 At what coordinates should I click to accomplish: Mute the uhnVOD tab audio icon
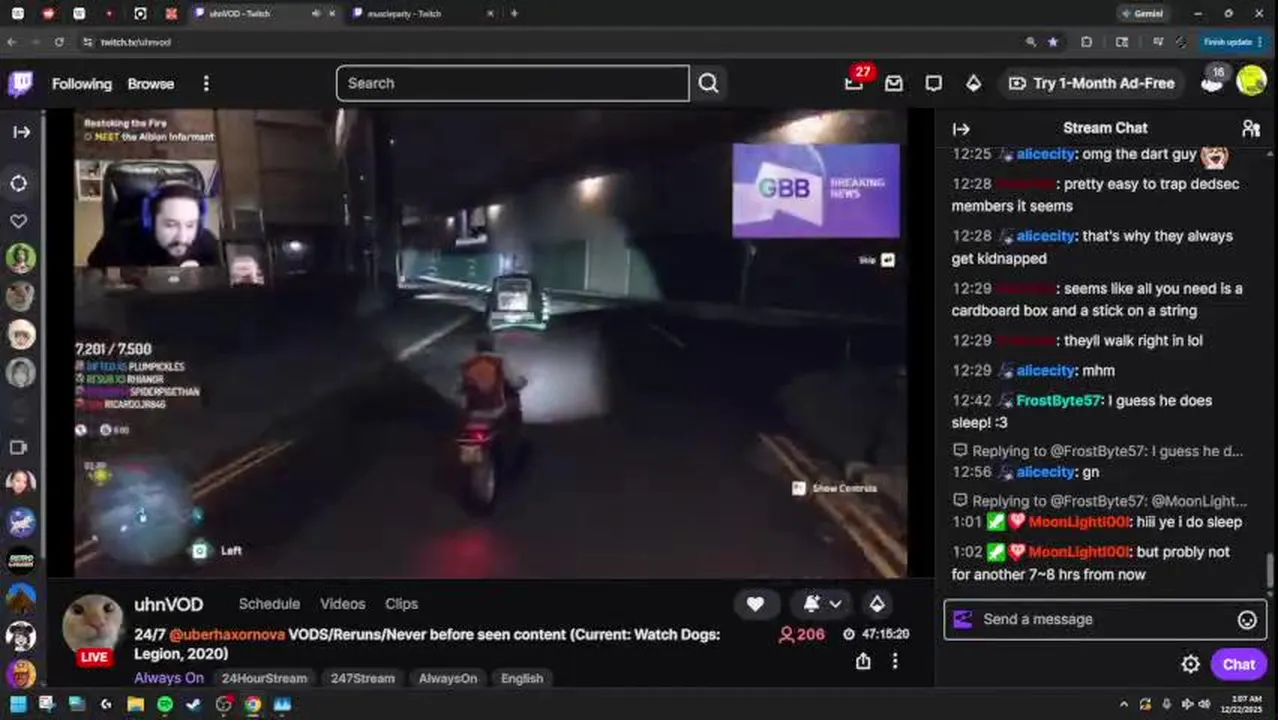[316, 14]
